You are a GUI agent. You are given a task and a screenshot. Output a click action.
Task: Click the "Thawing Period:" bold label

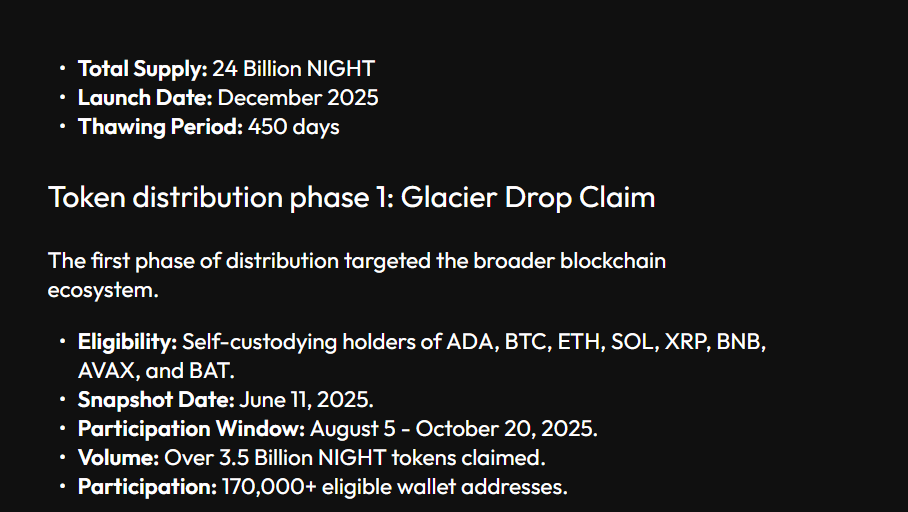[x=160, y=127]
